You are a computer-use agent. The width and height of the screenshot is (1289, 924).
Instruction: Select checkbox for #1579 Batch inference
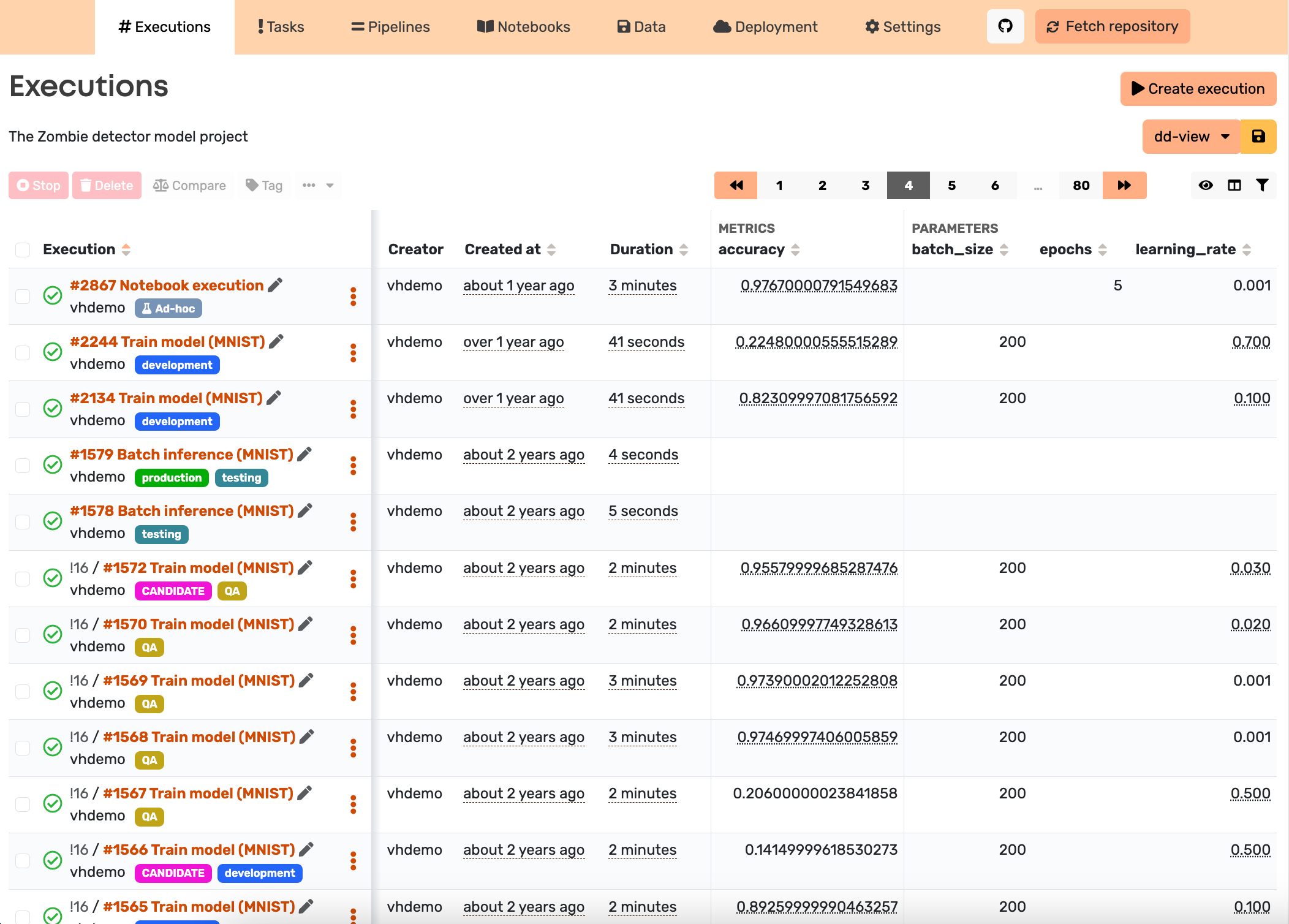point(23,466)
